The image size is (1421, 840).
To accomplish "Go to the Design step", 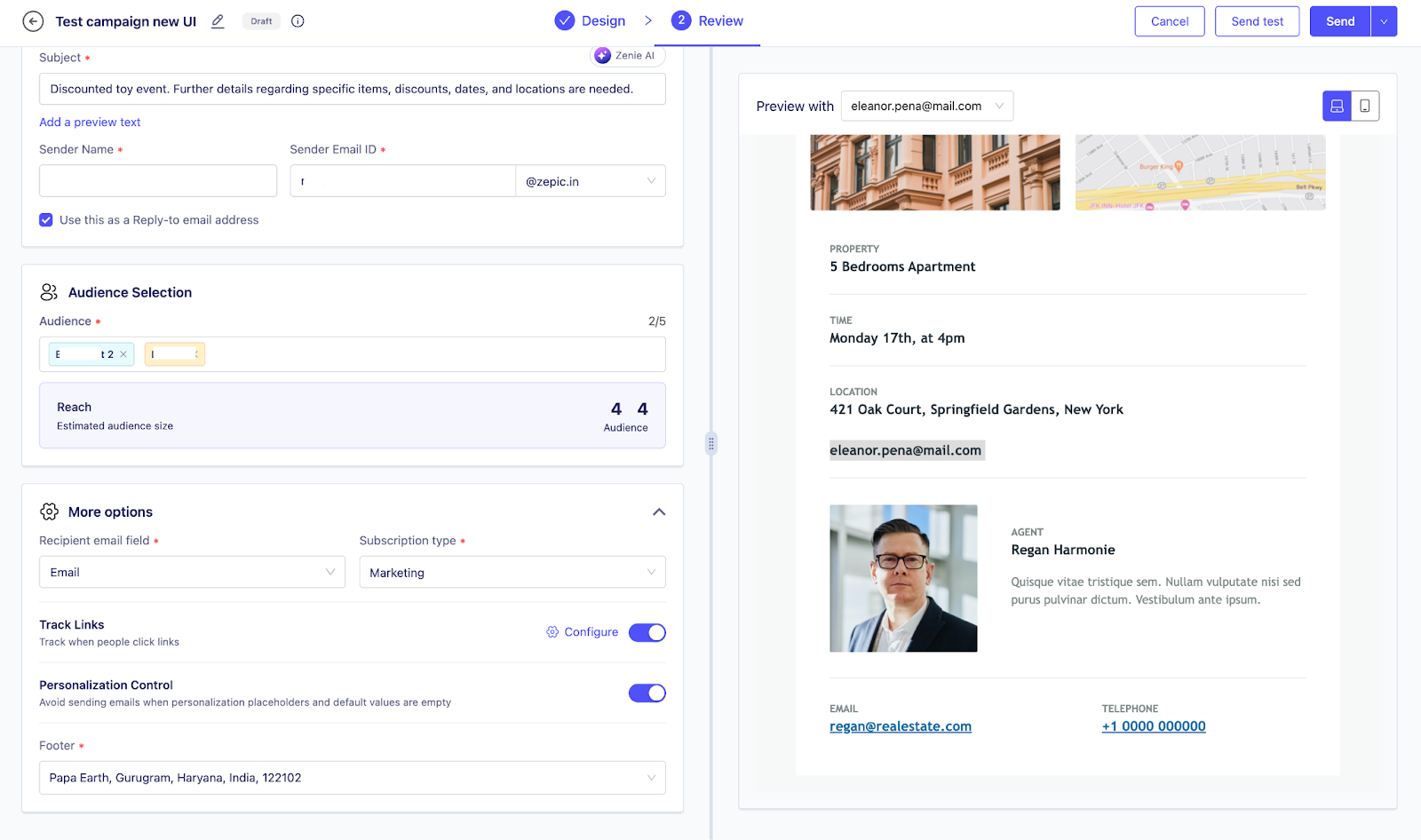I will (591, 21).
